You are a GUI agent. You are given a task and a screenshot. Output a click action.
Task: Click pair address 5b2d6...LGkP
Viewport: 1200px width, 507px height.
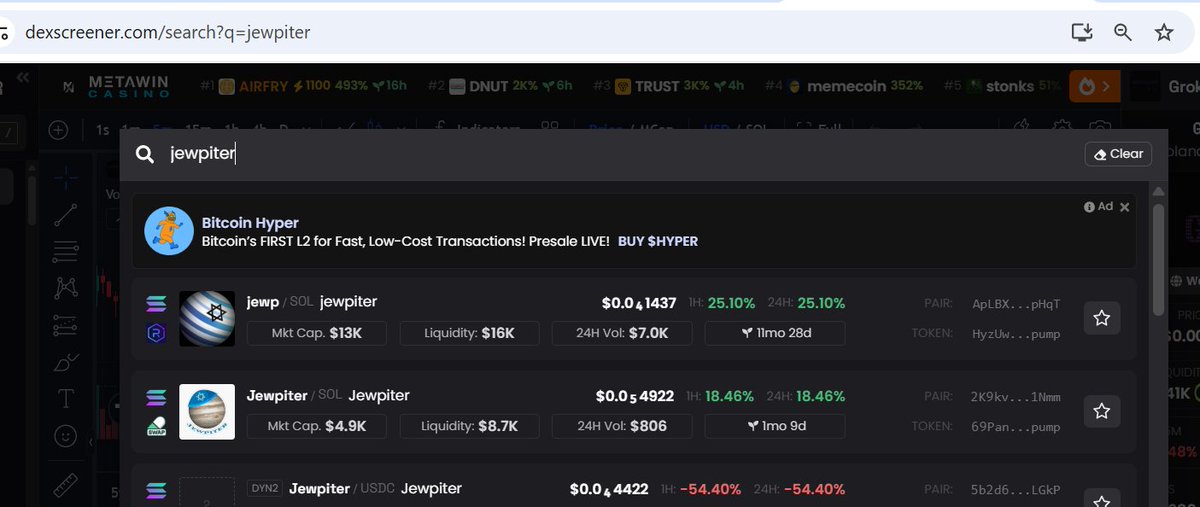(1016, 490)
